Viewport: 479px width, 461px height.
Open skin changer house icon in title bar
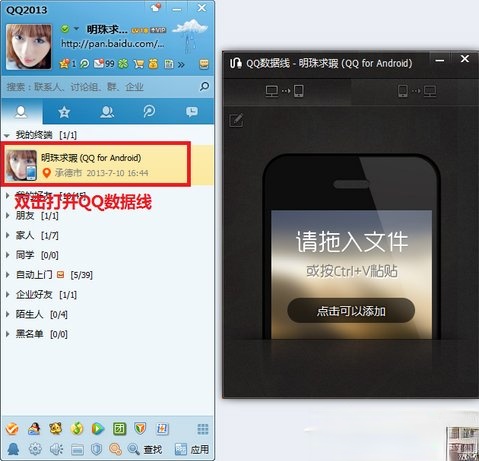point(156,7)
